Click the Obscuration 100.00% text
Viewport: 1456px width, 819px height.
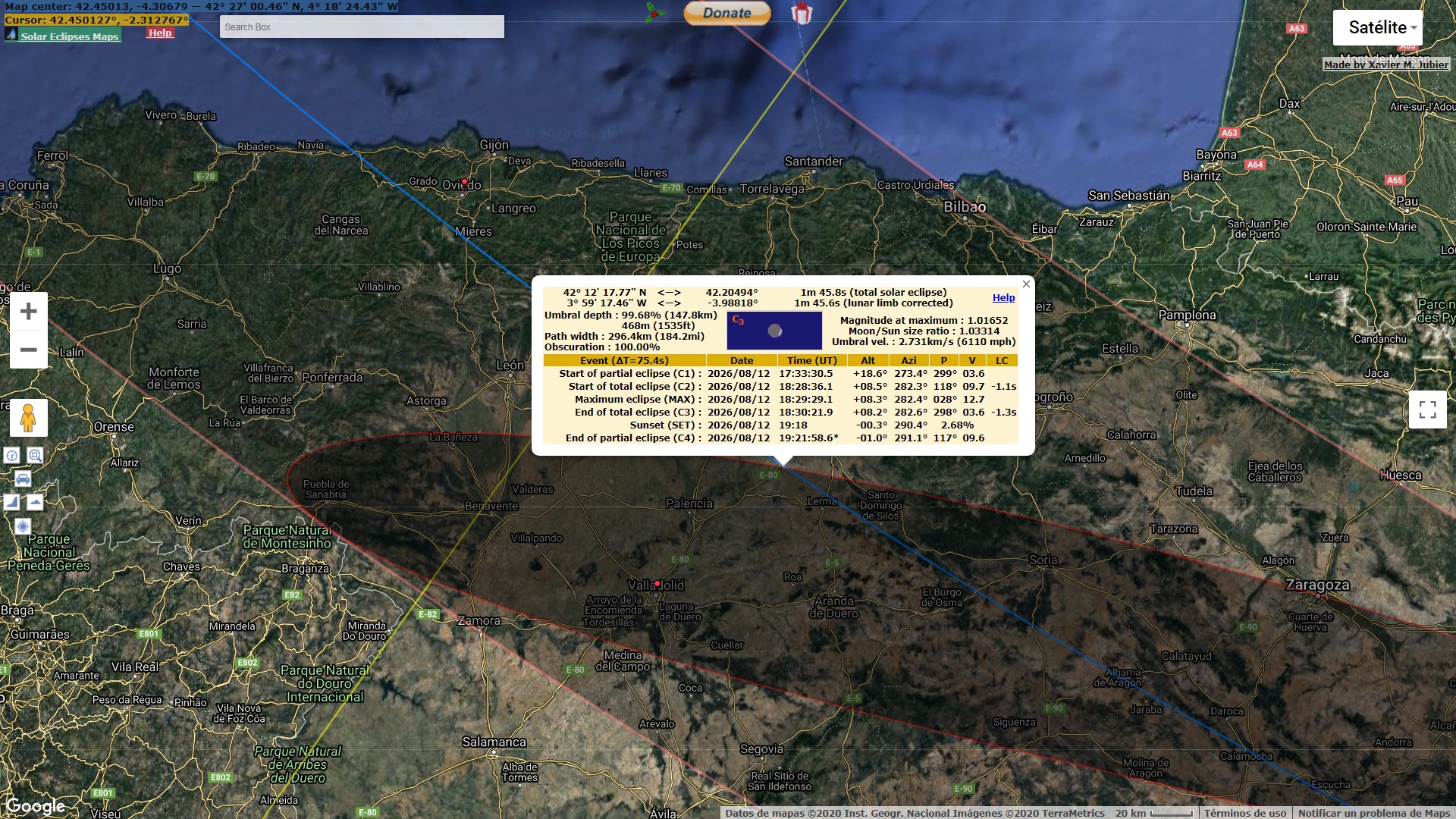pos(602,347)
